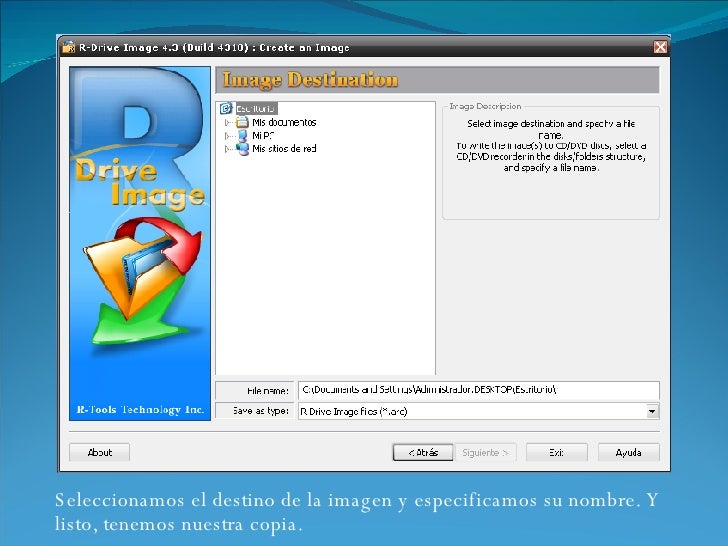The width and height of the screenshot is (728, 546).
Task: Click the Exit button
Action: pyautogui.click(x=557, y=452)
